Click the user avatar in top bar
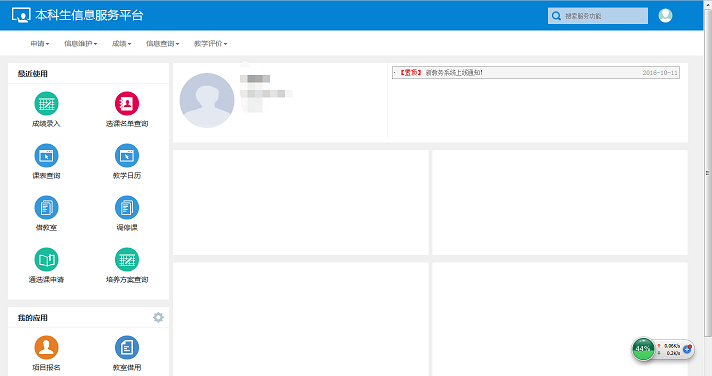 pyautogui.click(x=665, y=15)
